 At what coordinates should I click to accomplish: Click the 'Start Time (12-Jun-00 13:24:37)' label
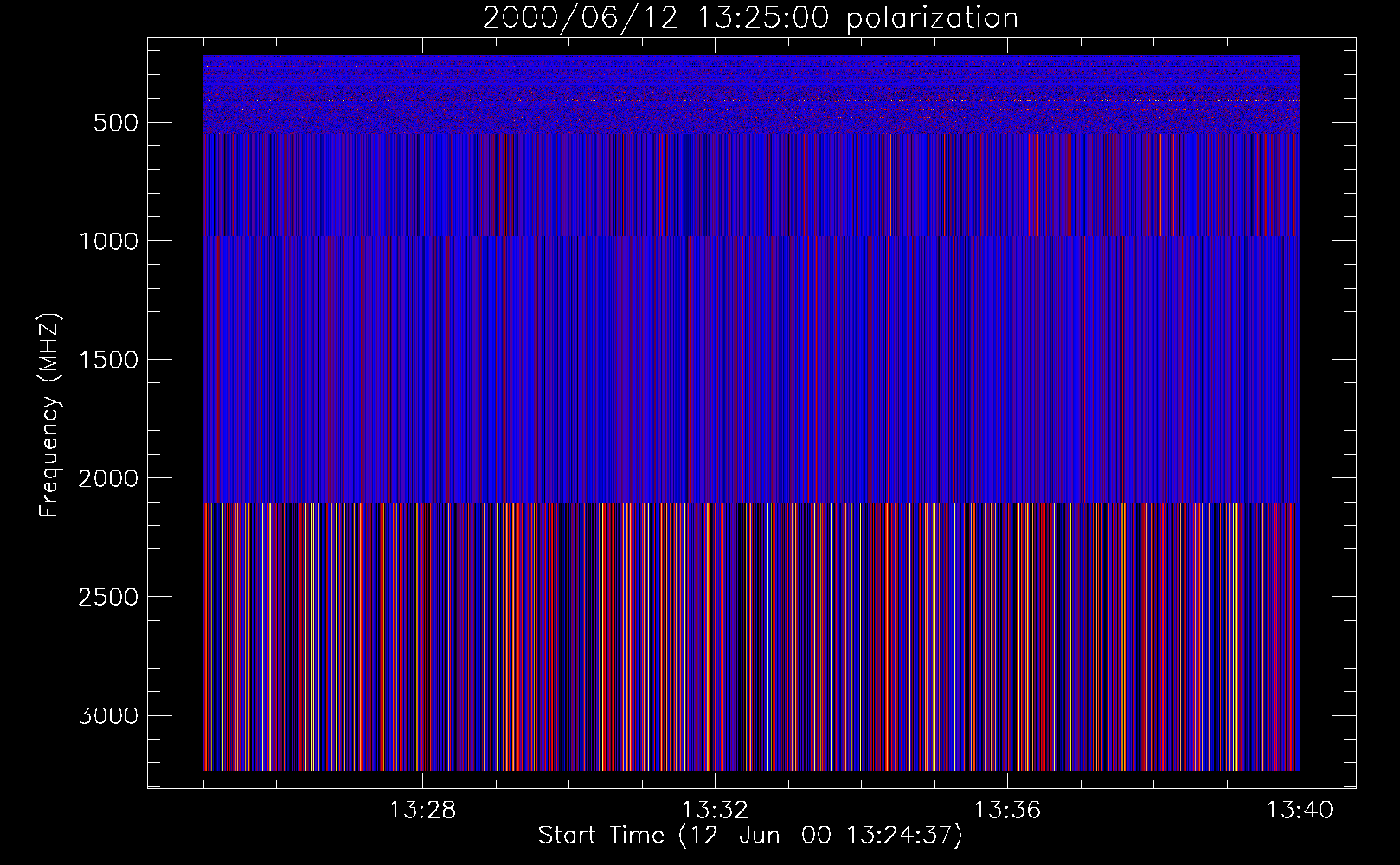[750, 836]
